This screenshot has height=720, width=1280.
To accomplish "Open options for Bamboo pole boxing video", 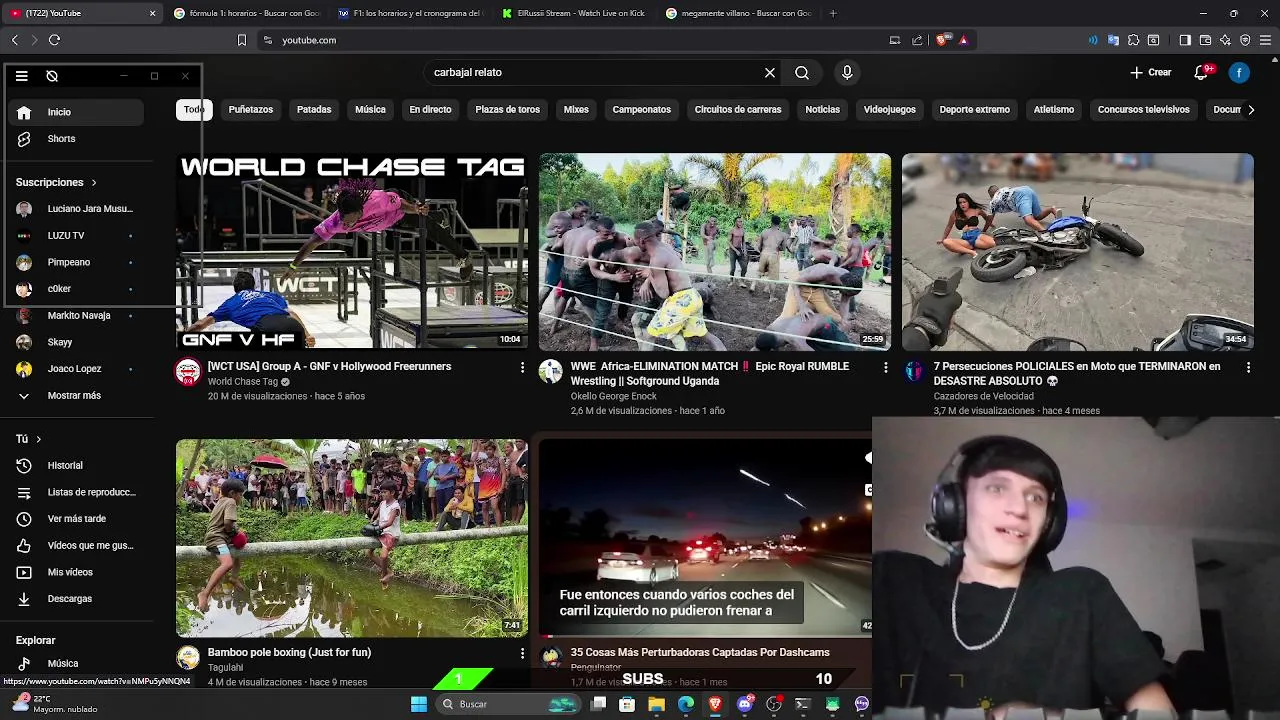I will [522, 653].
